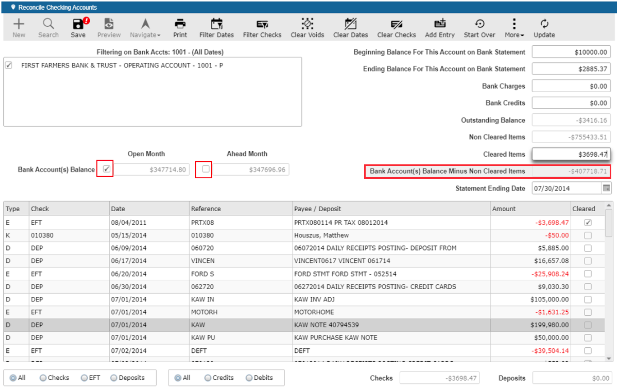The width and height of the screenshot is (617, 391).
Task: Open Filter Dates
Action: coord(216,28)
